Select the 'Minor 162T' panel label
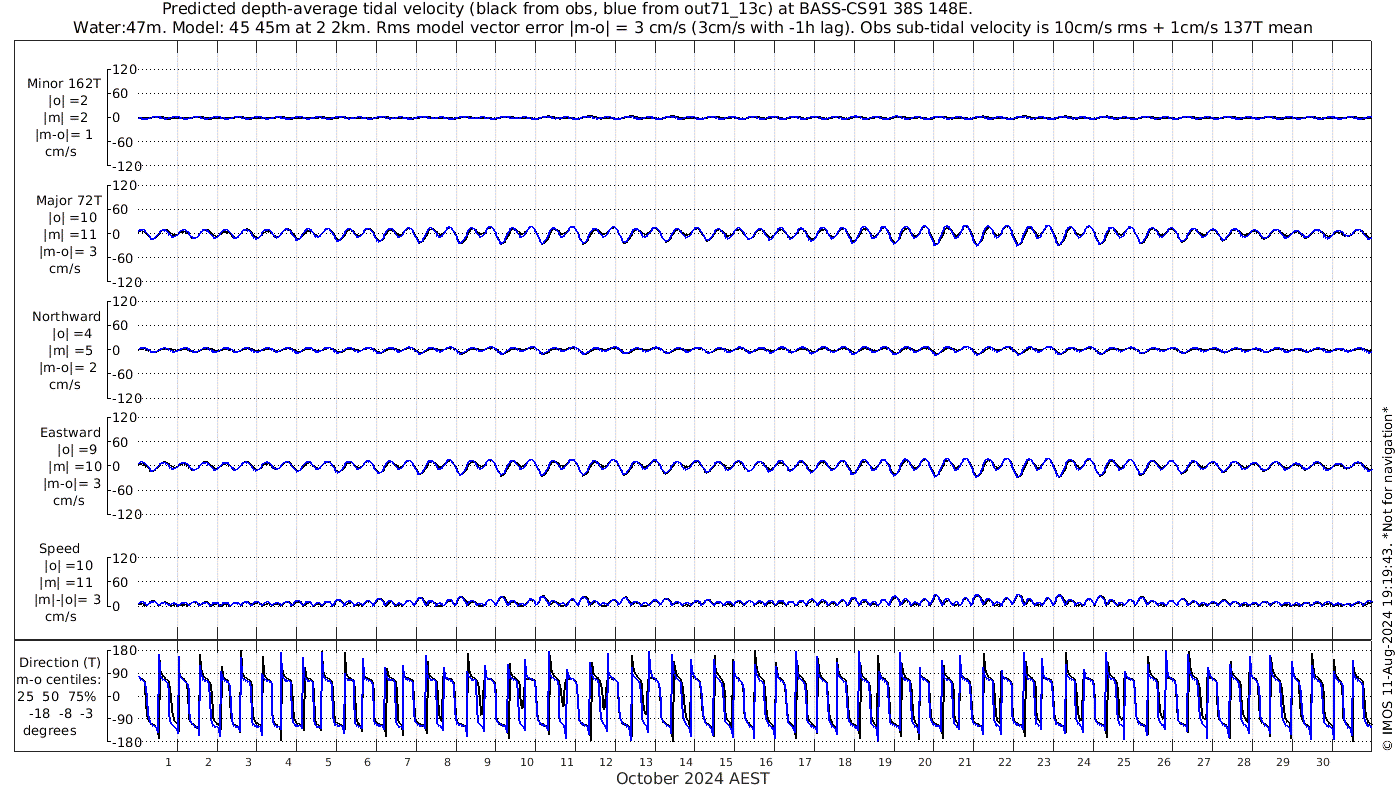Image resolution: width=1400 pixels, height=800 pixels. click(x=64, y=84)
